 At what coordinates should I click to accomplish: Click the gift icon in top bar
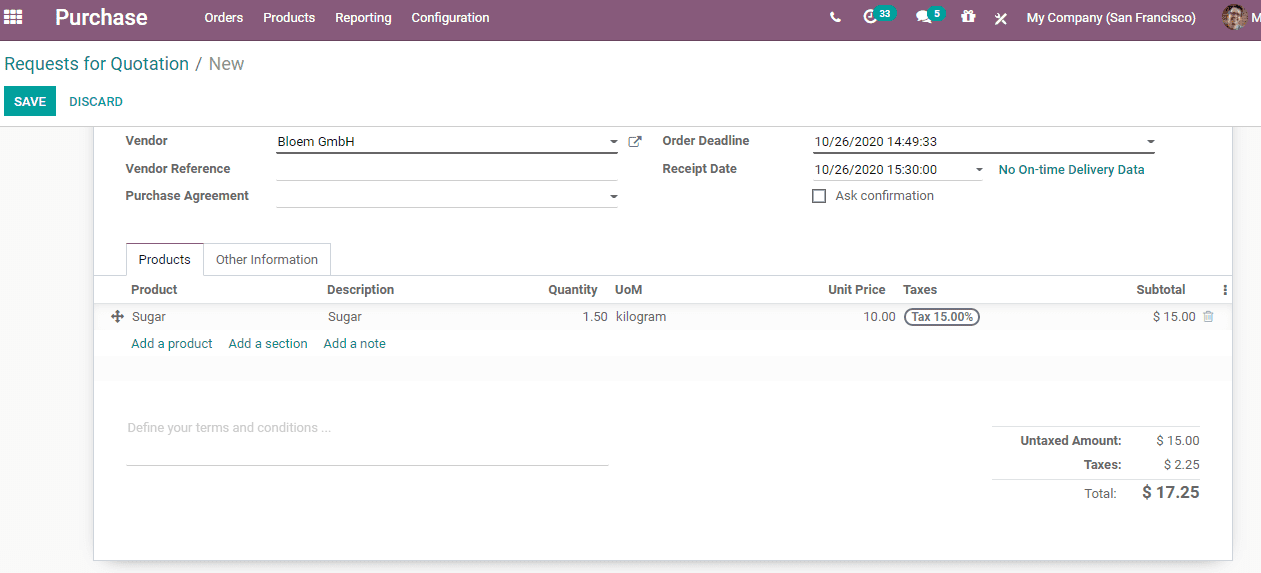tap(968, 17)
